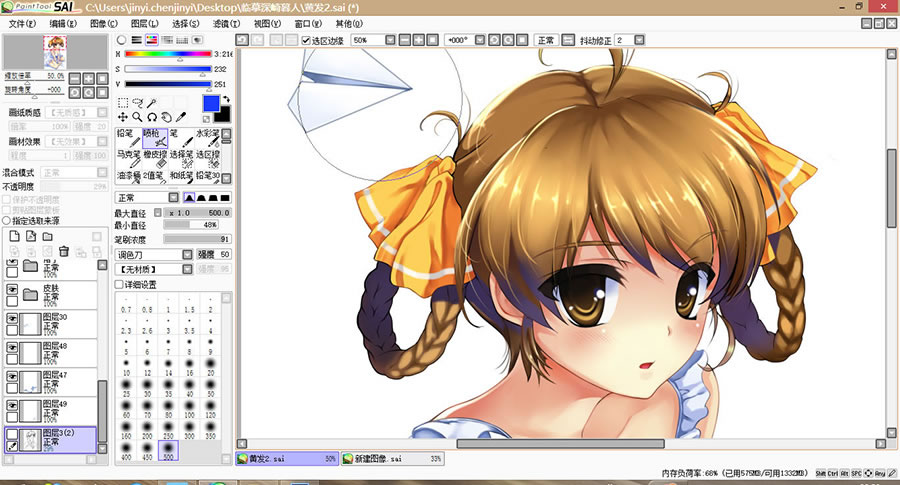Choose the 选择笔 selection pen
Image resolution: width=900 pixels, height=485 pixels.
pyautogui.click(x=181, y=159)
